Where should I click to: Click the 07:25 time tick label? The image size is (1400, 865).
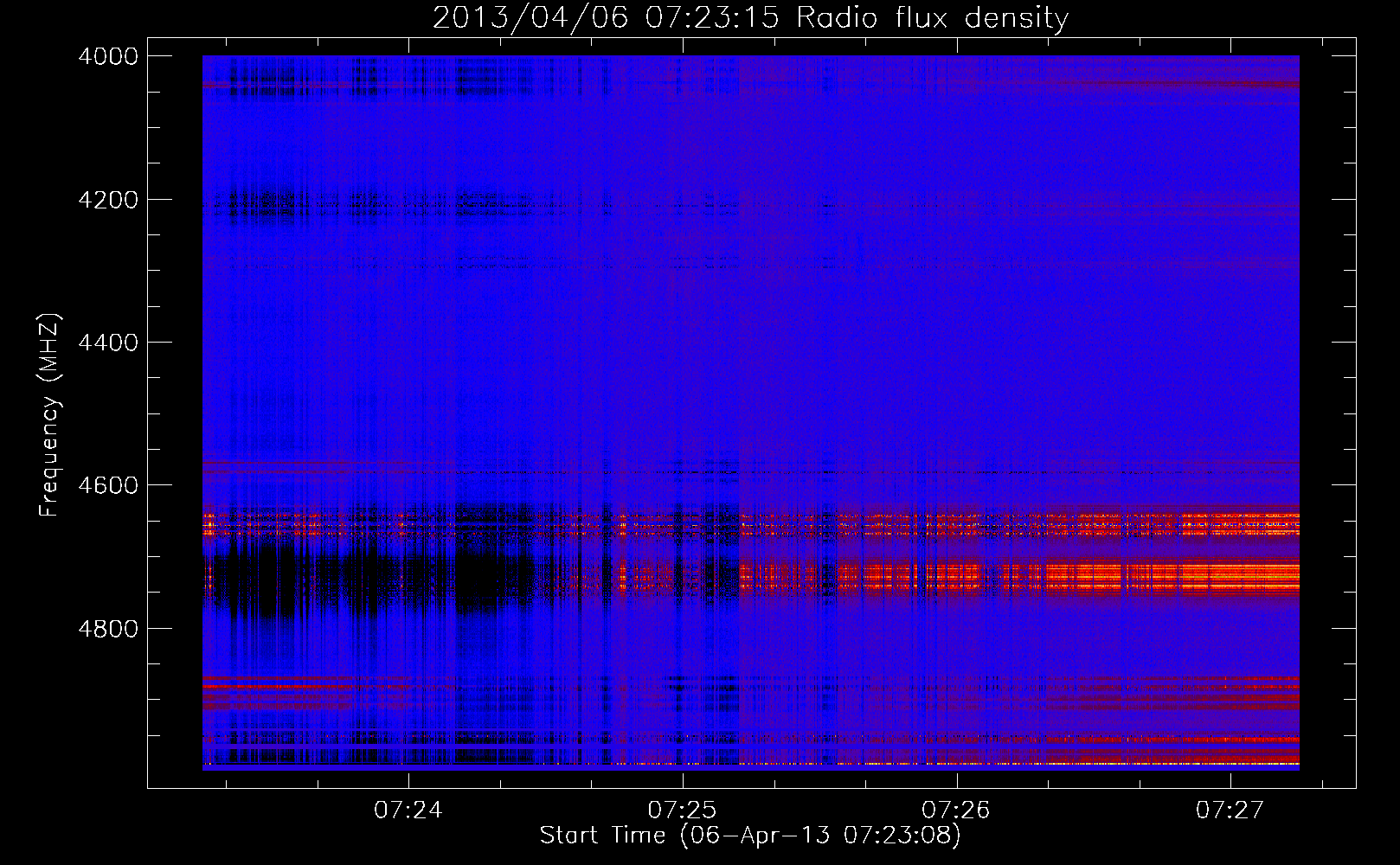pyautogui.click(x=683, y=810)
